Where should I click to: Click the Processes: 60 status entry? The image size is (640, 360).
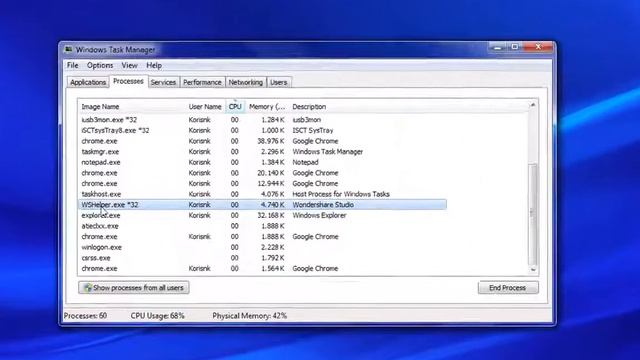point(85,316)
